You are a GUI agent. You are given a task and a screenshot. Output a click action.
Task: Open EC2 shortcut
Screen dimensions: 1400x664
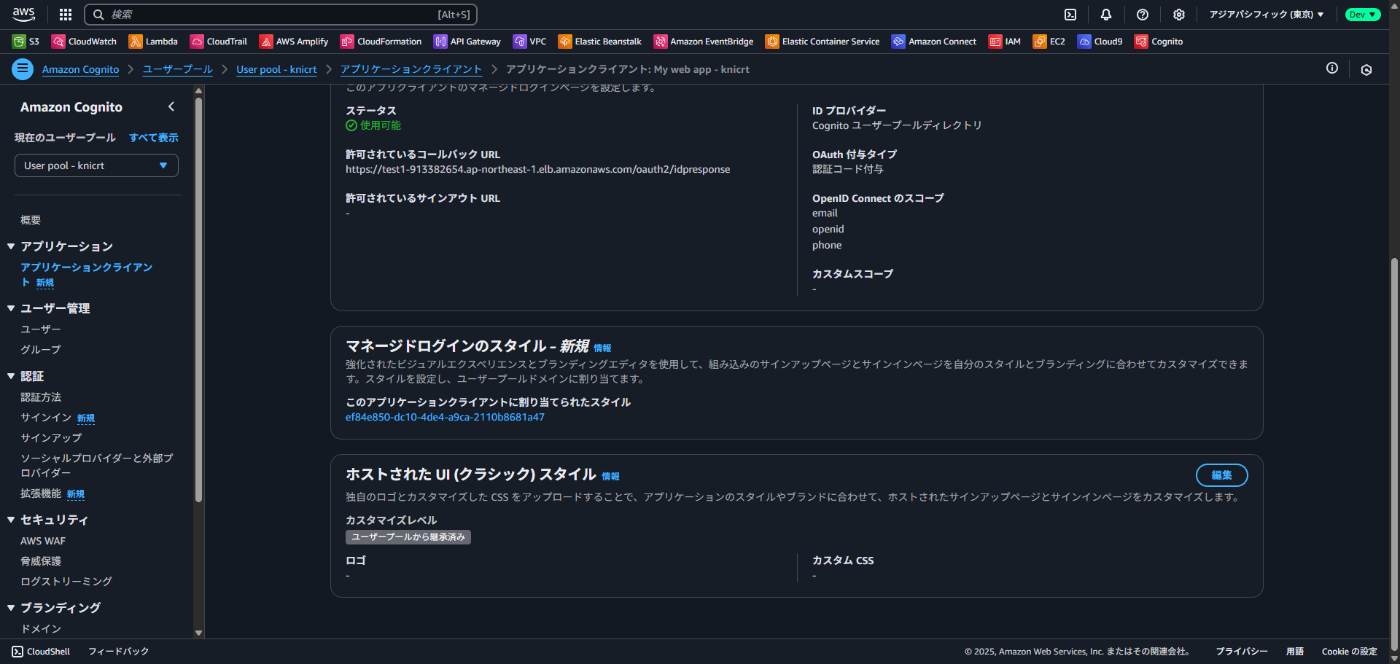point(1049,41)
